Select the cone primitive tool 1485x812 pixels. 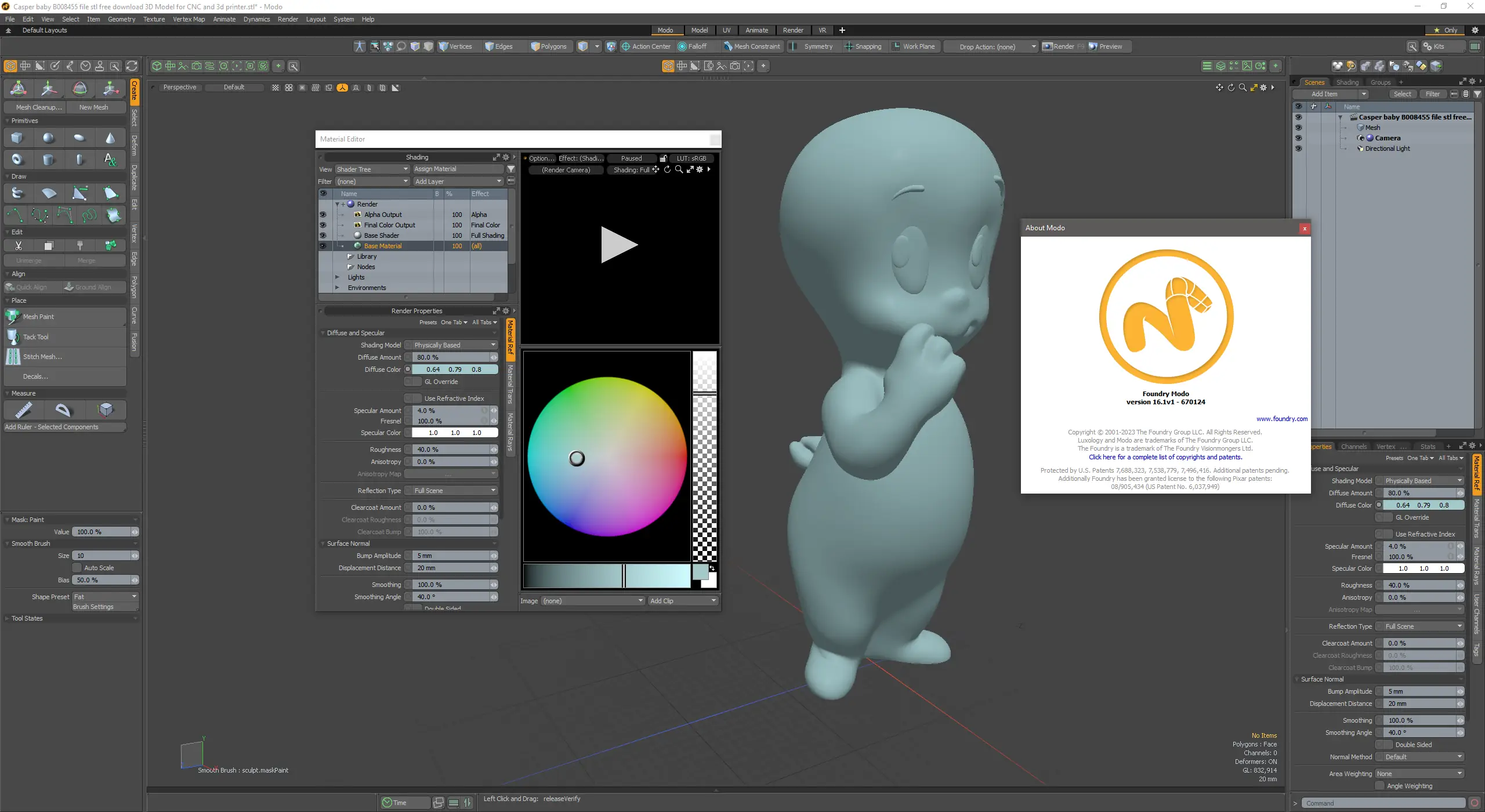[x=110, y=138]
